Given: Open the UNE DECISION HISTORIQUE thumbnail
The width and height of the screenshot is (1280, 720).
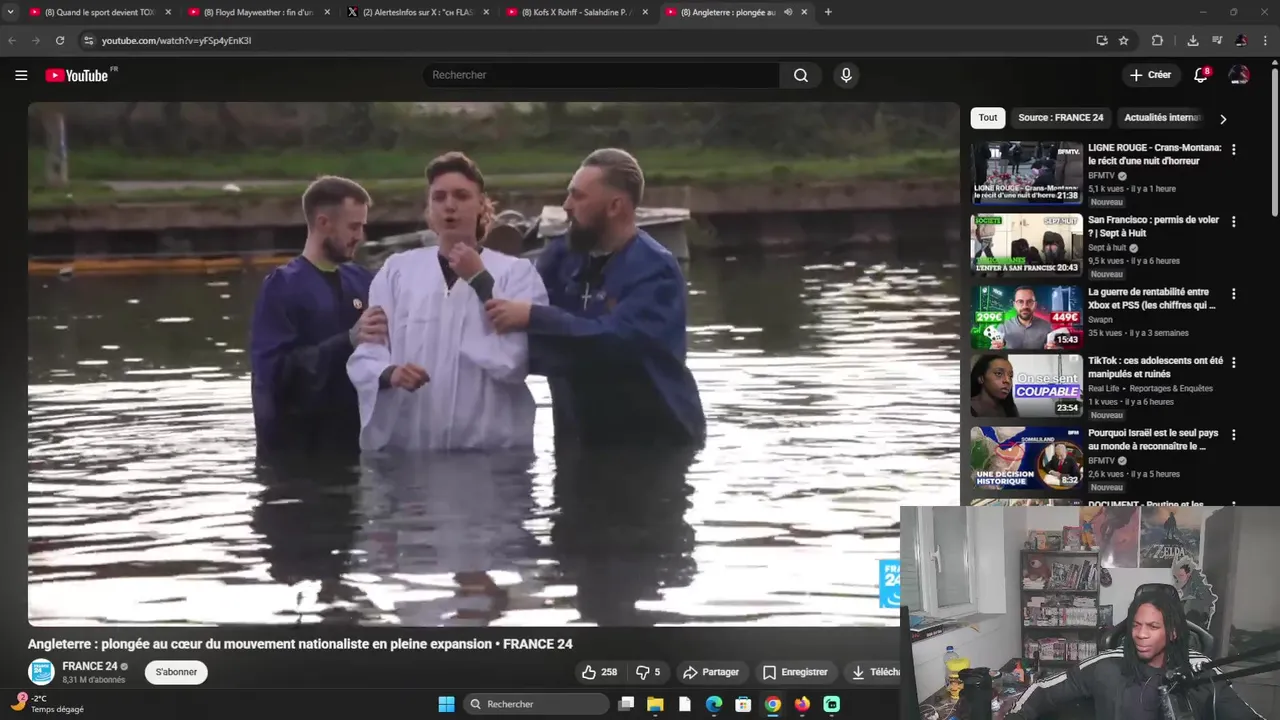Looking at the screenshot, I should coord(1026,458).
